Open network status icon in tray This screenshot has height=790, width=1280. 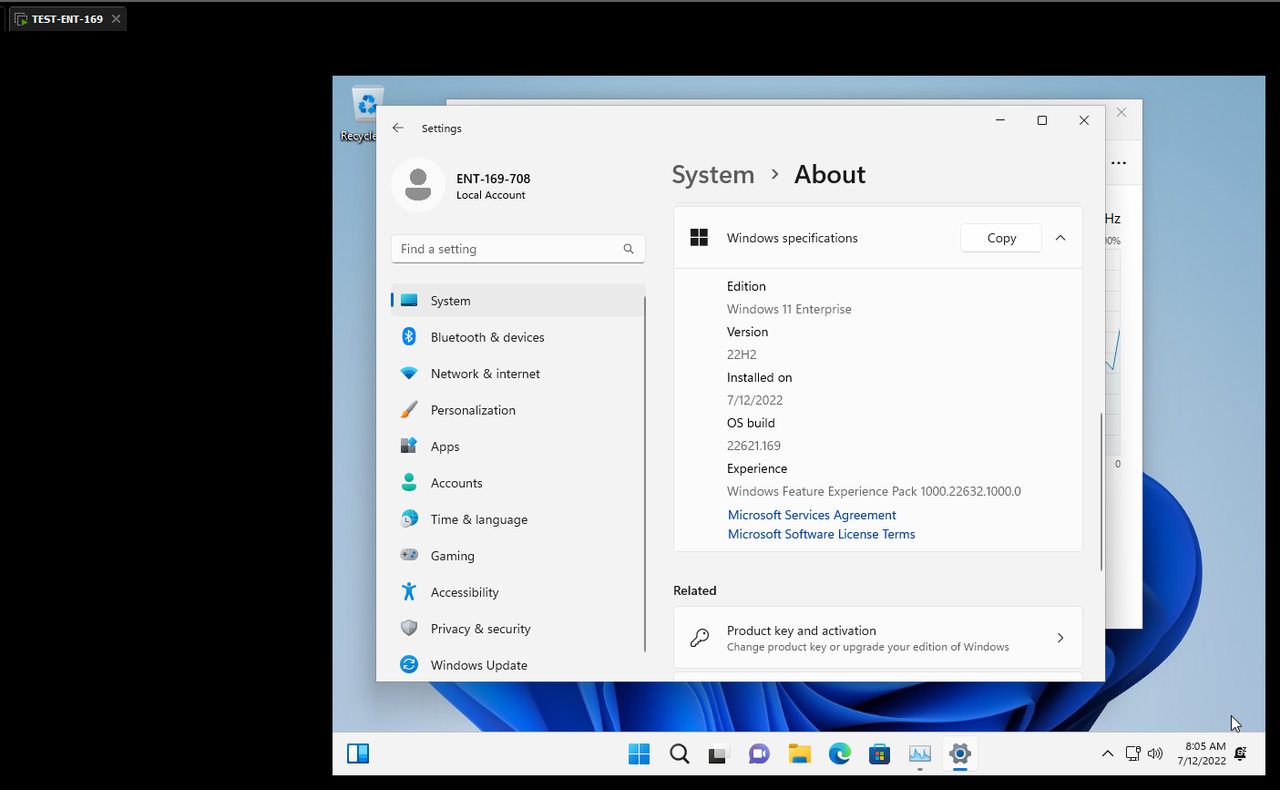pyautogui.click(x=1134, y=754)
